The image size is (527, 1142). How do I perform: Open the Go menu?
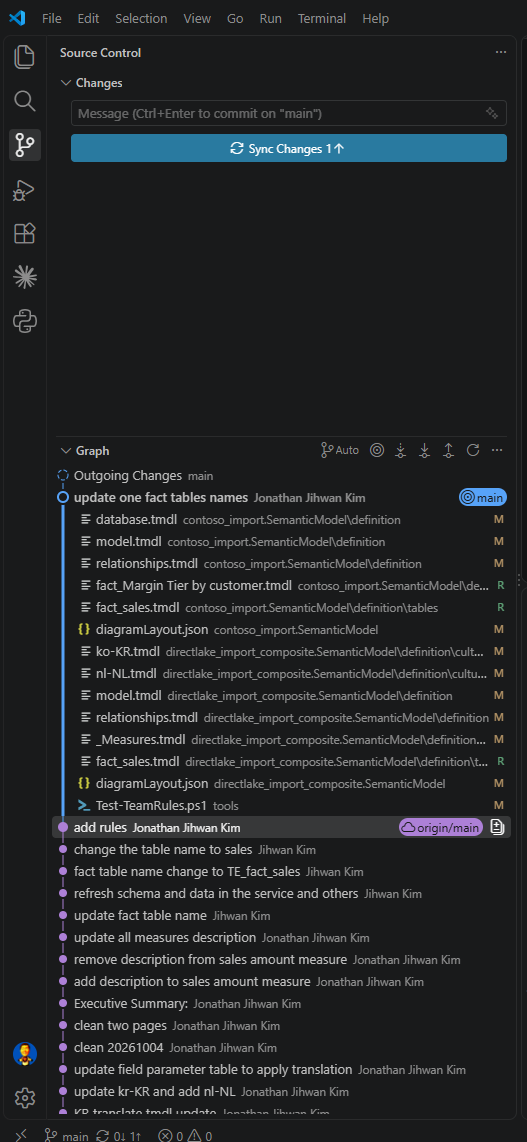pyautogui.click(x=235, y=18)
